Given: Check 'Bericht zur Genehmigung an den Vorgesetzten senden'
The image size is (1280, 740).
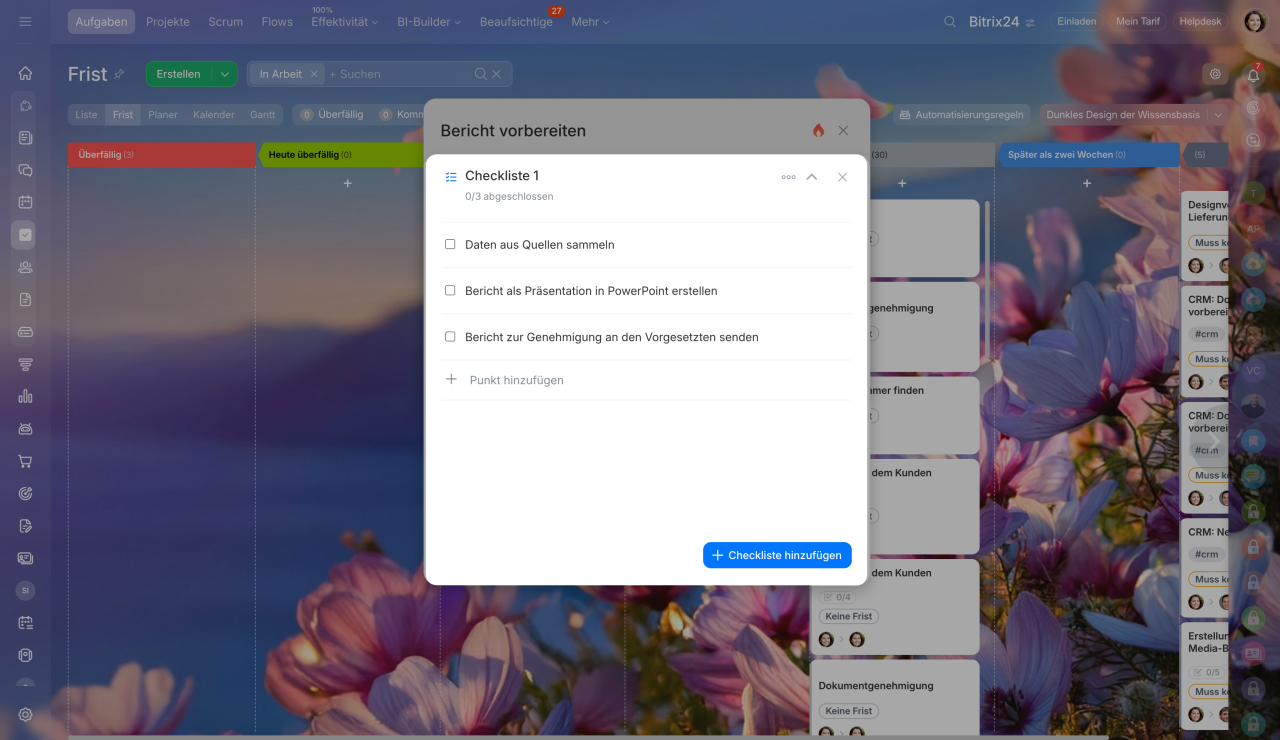Looking at the screenshot, I should pos(450,337).
